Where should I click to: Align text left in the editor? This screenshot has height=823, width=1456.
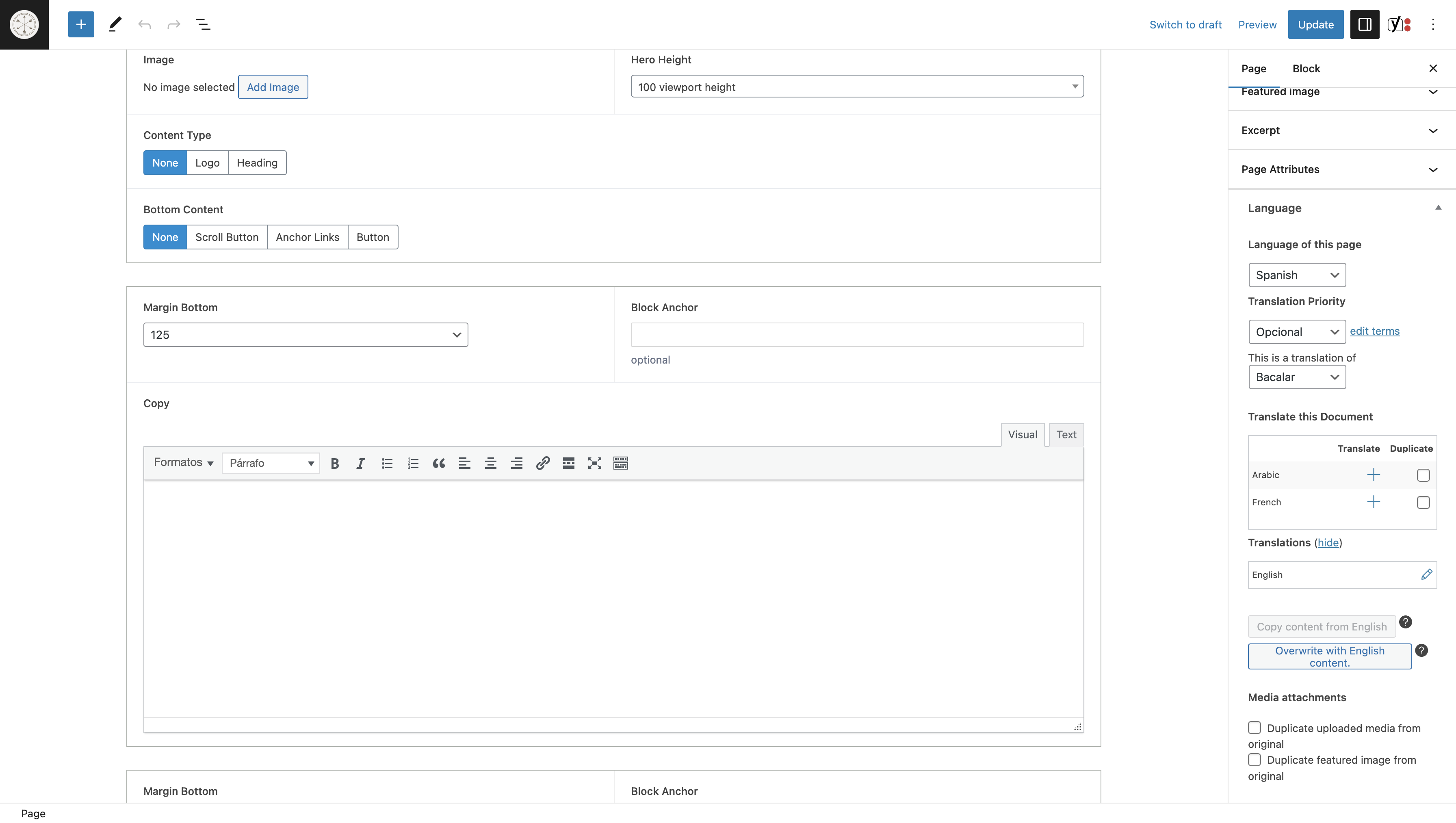click(x=465, y=463)
